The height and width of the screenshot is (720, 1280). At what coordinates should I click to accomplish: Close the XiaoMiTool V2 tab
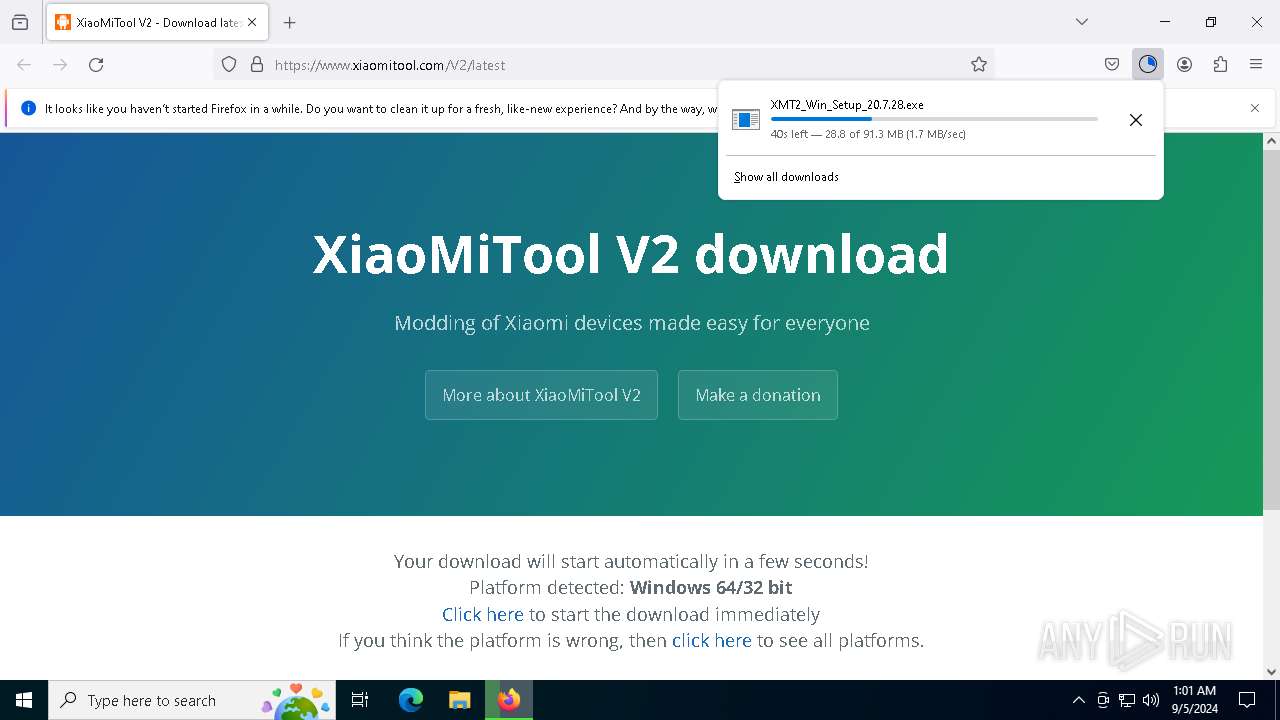point(252,22)
